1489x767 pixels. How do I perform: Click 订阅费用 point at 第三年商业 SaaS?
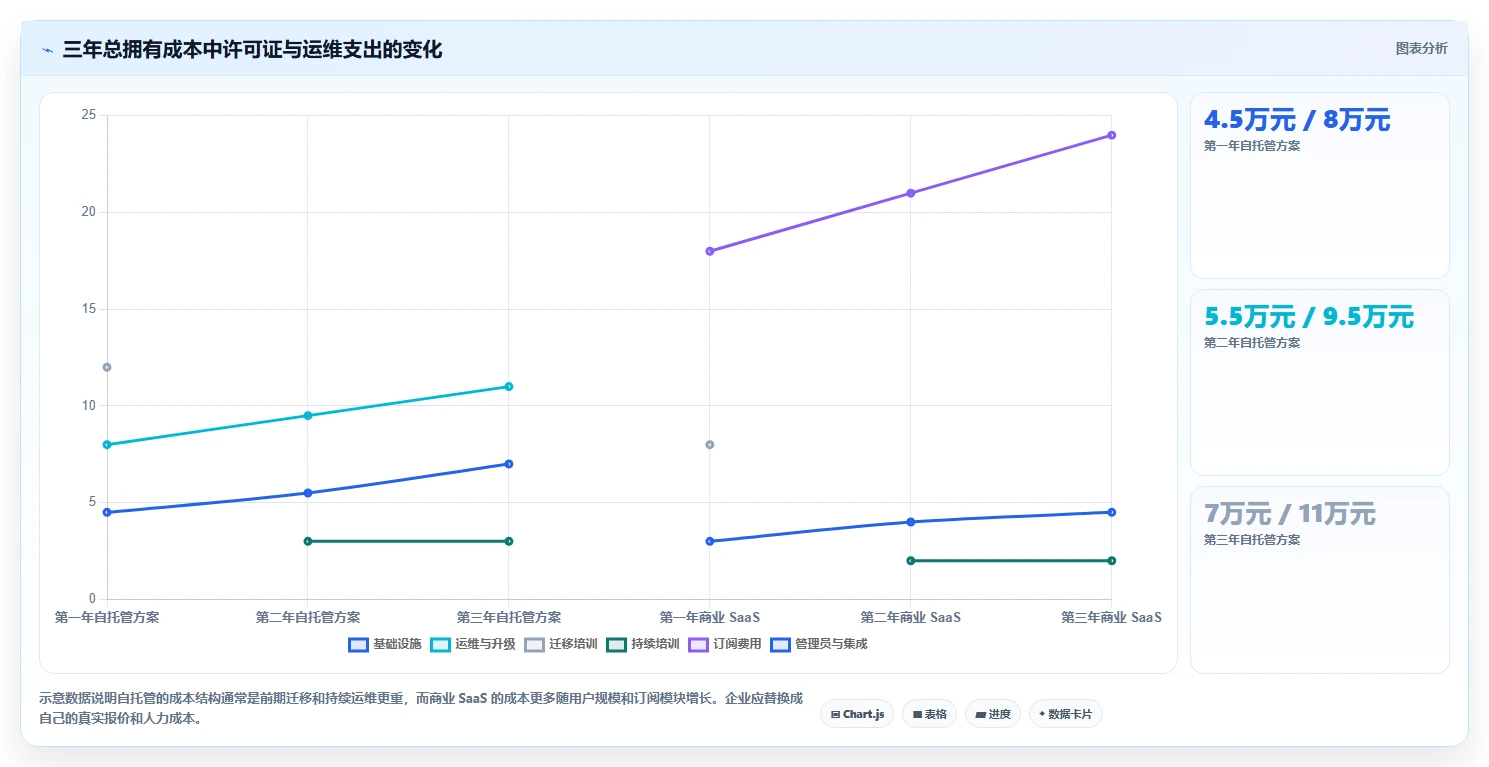pos(1111,135)
